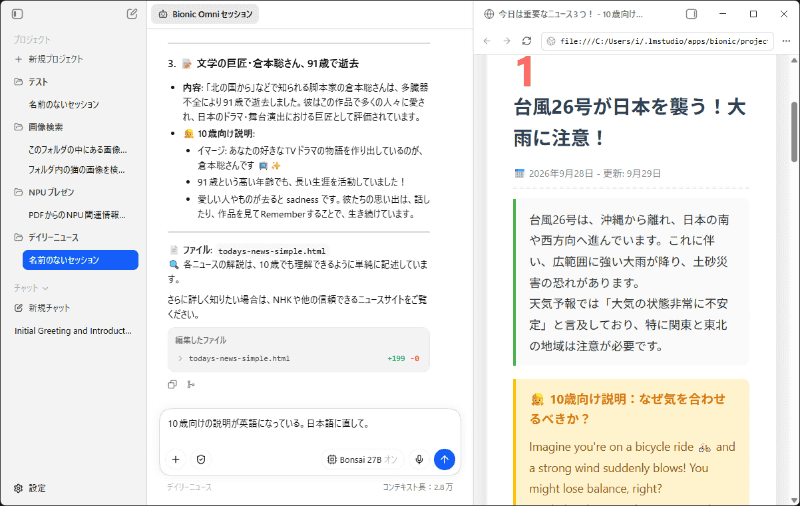Reload the preview page
Viewport: 800px width, 506px height.
point(527,41)
